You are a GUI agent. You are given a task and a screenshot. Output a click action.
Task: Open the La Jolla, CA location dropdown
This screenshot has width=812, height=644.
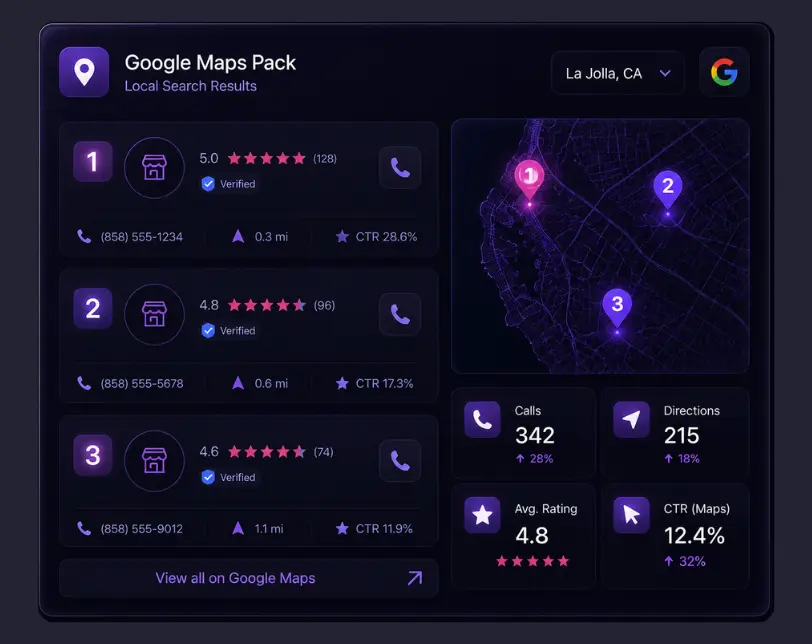618,73
